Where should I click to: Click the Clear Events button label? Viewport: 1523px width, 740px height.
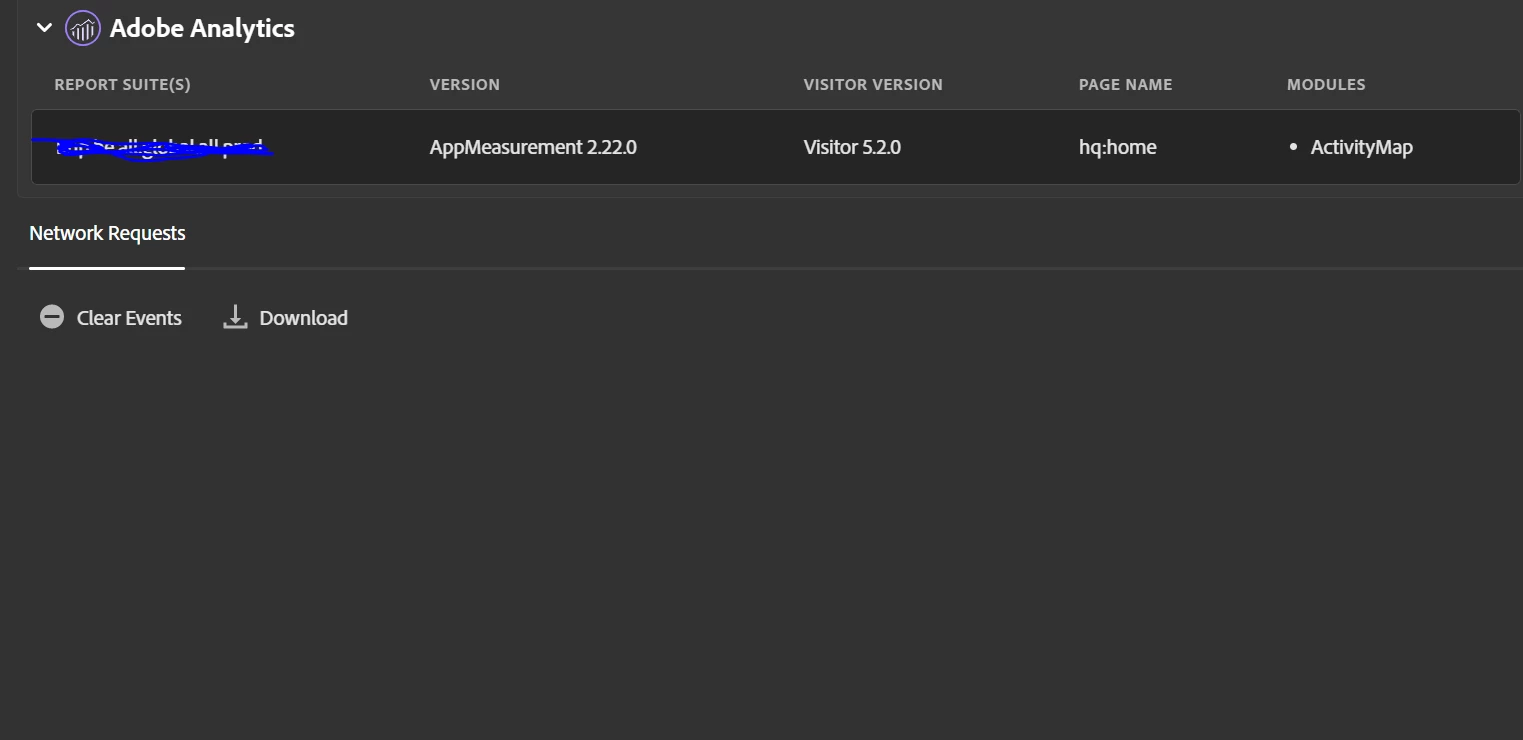[129, 318]
